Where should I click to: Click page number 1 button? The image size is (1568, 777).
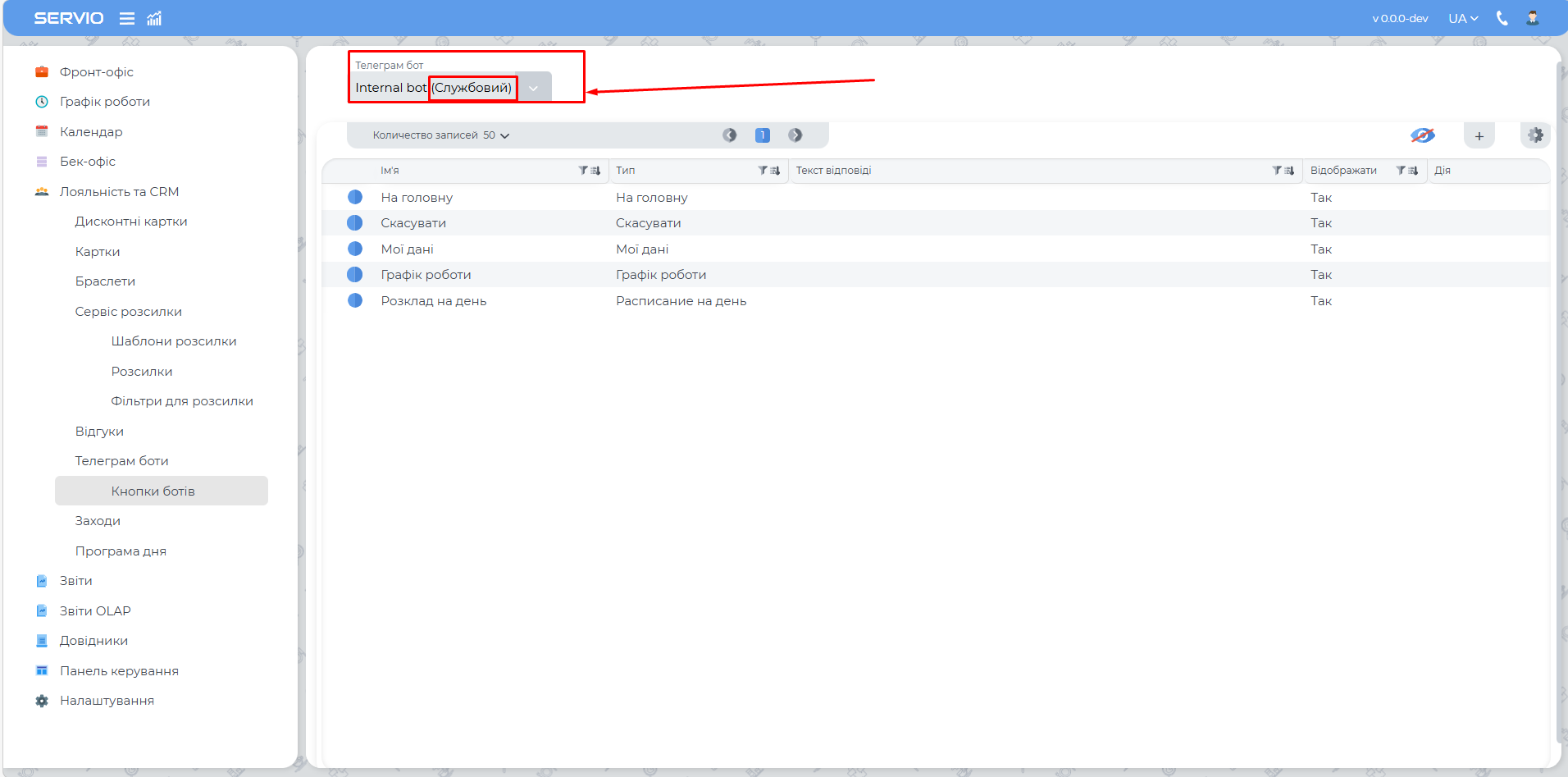762,135
